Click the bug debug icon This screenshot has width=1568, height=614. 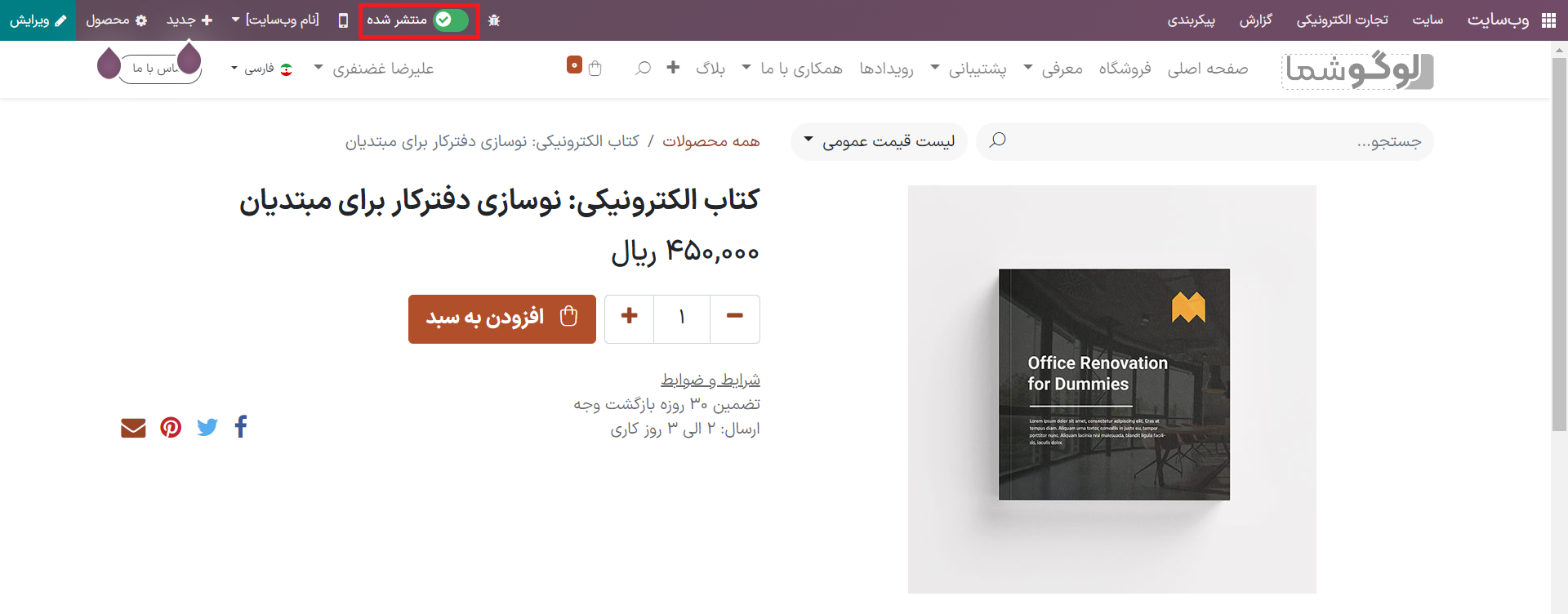tap(494, 20)
